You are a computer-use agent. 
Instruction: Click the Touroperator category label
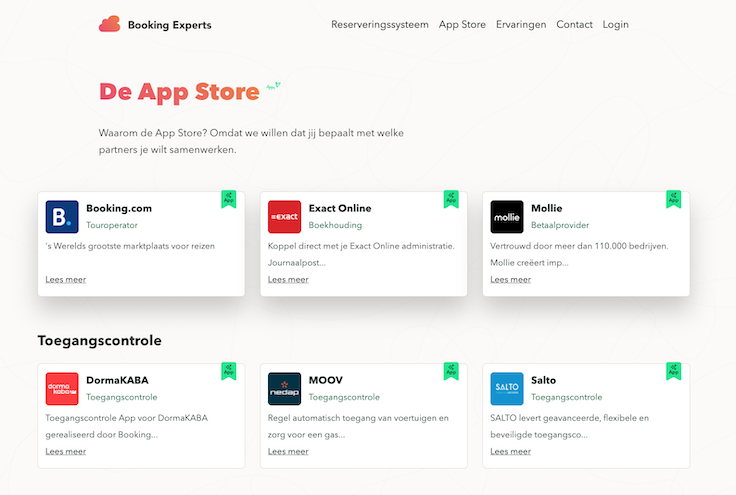click(x=112, y=225)
